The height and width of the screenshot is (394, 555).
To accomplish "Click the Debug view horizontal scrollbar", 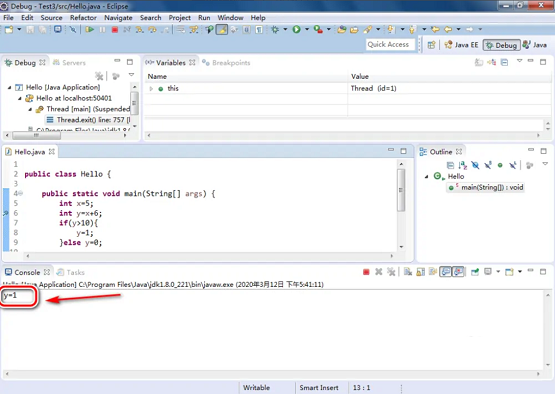I will (65, 135).
